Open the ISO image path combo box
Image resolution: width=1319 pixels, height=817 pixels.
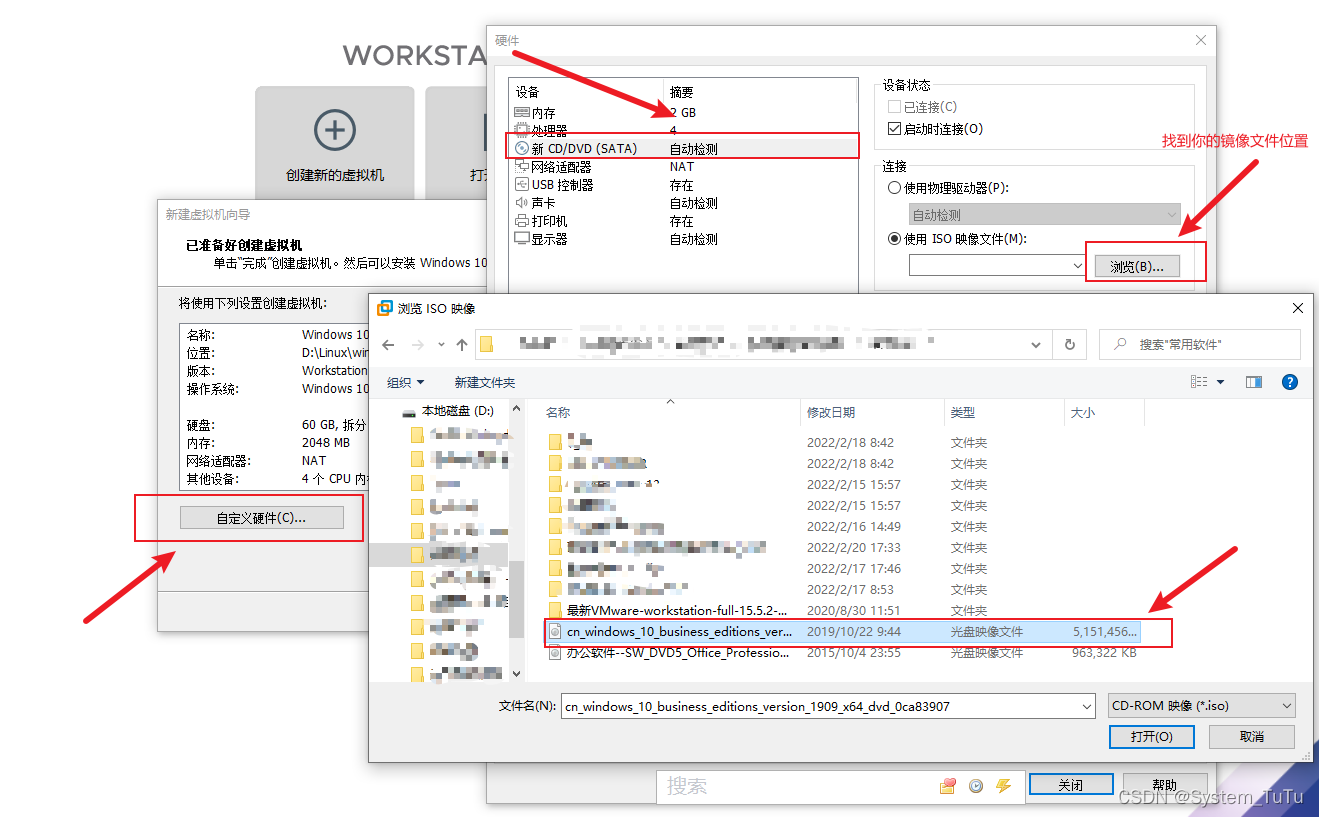(997, 265)
